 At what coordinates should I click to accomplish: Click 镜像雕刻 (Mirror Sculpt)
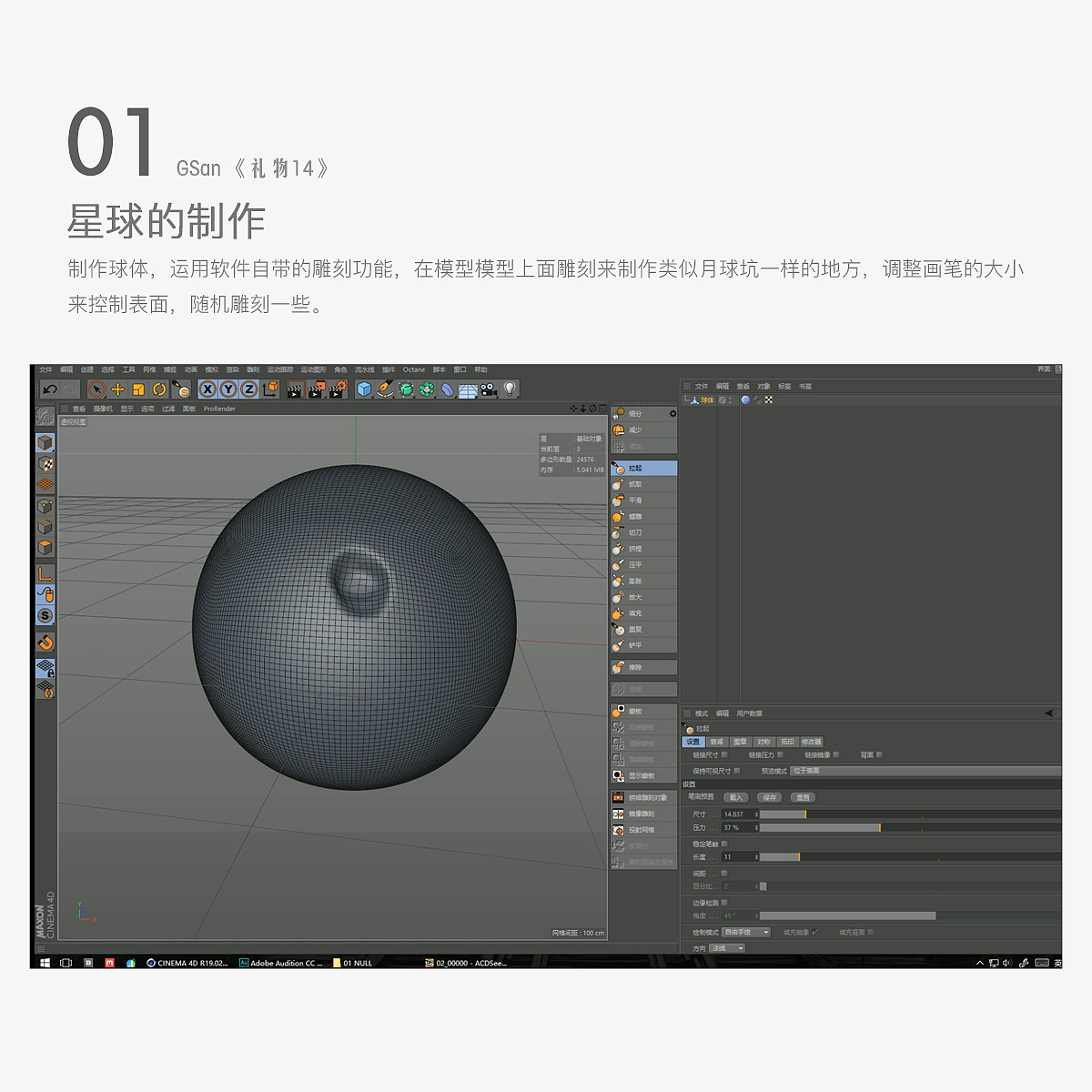coord(644,814)
